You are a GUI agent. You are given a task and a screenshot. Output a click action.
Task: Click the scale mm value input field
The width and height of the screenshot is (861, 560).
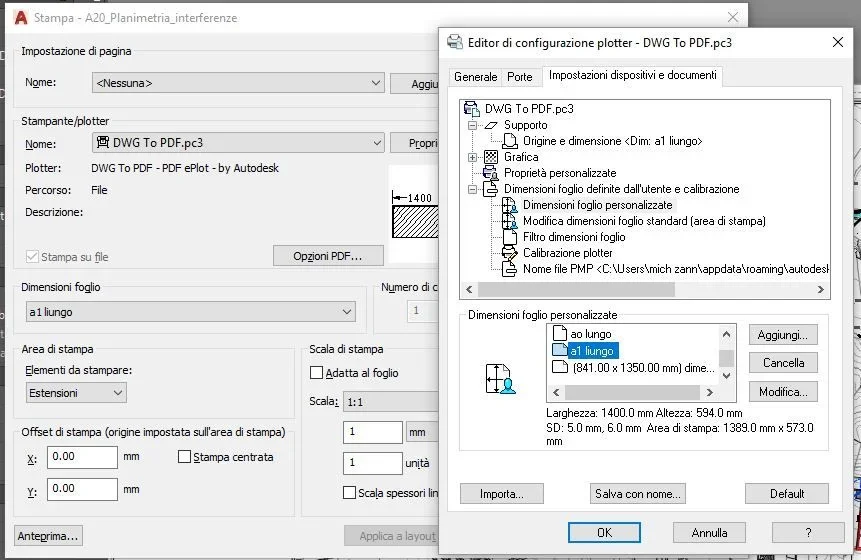pos(373,432)
